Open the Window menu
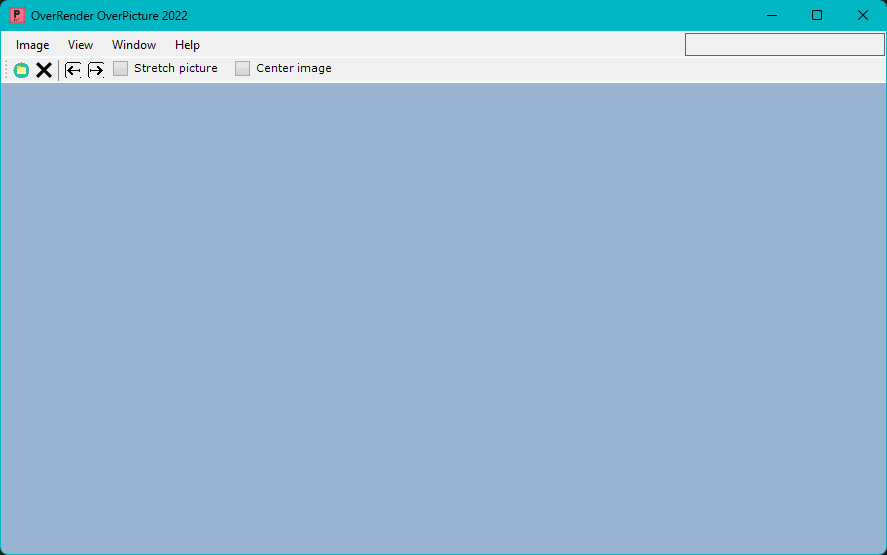The height and width of the screenshot is (555, 887). (134, 45)
